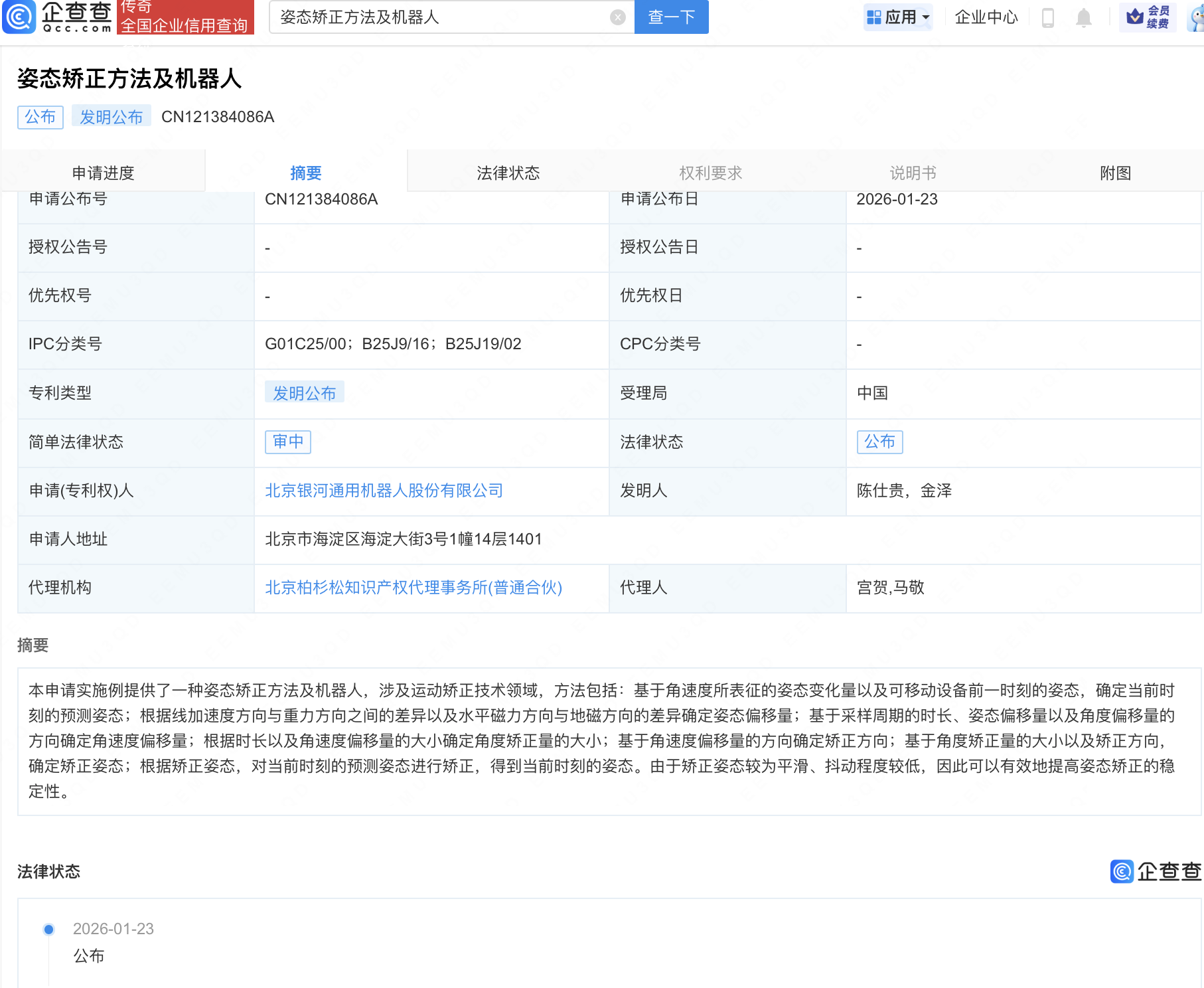
Task: Open the notification bell
Action: tap(1083, 17)
